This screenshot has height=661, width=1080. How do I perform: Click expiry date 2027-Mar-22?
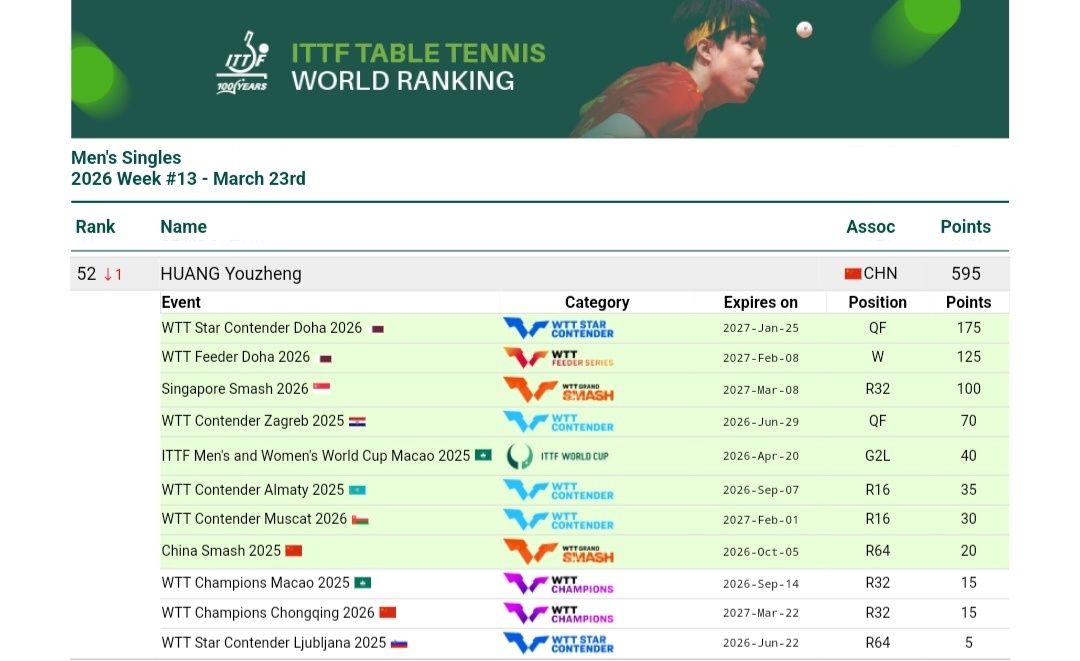[x=760, y=613]
